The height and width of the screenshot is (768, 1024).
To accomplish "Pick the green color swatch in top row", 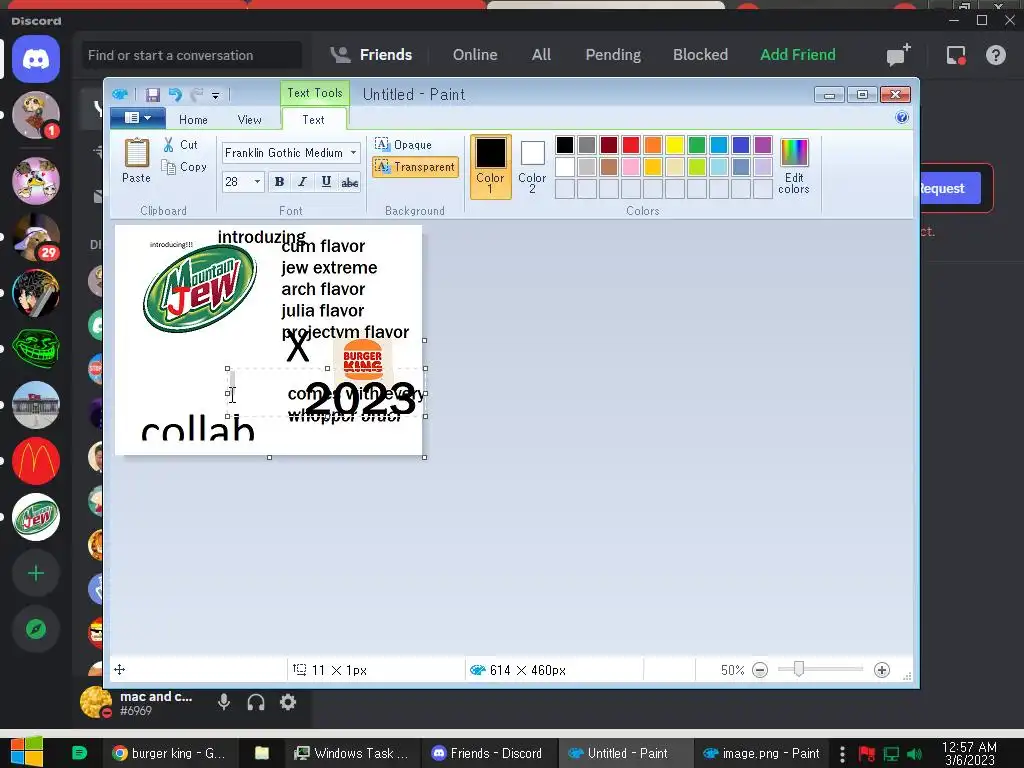I will (697, 144).
